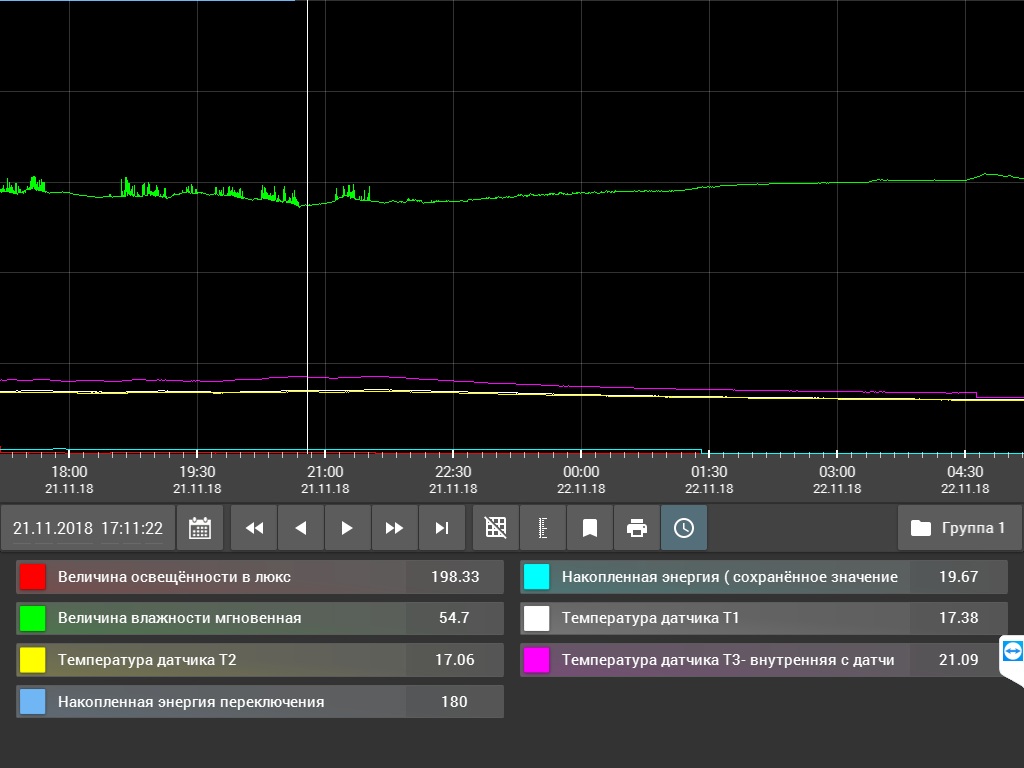
Task: Jump to the end of the timeline
Action: [441, 528]
